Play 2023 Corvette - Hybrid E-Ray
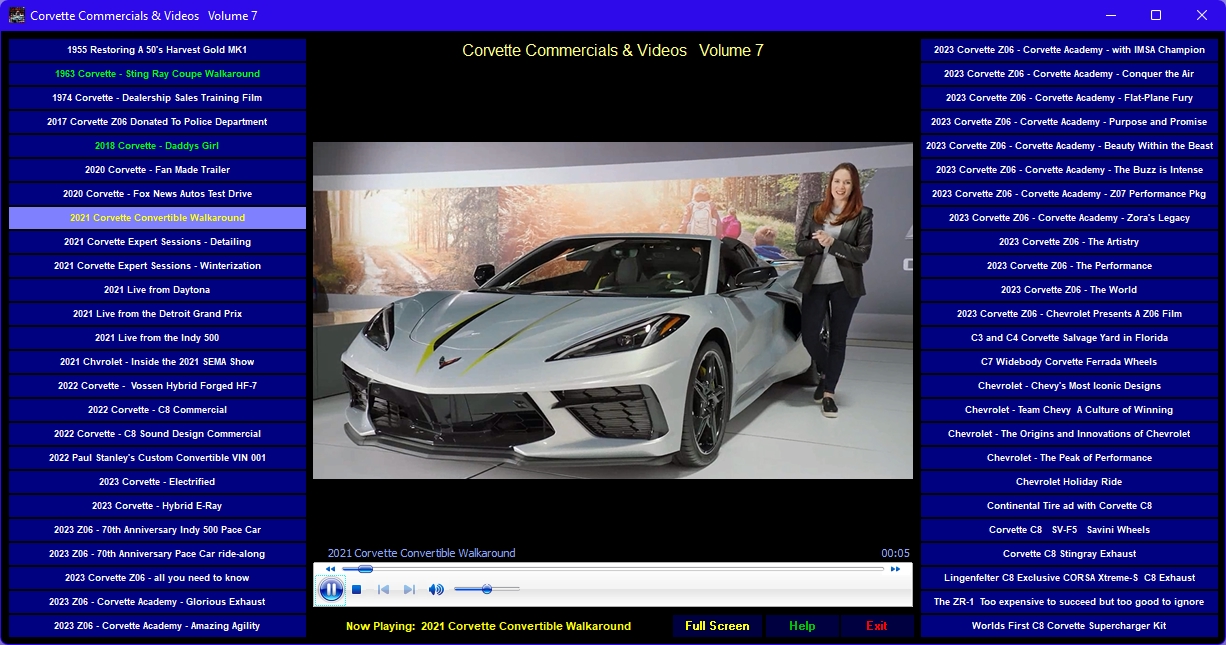1226x645 pixels. click(x=157, y=506)
